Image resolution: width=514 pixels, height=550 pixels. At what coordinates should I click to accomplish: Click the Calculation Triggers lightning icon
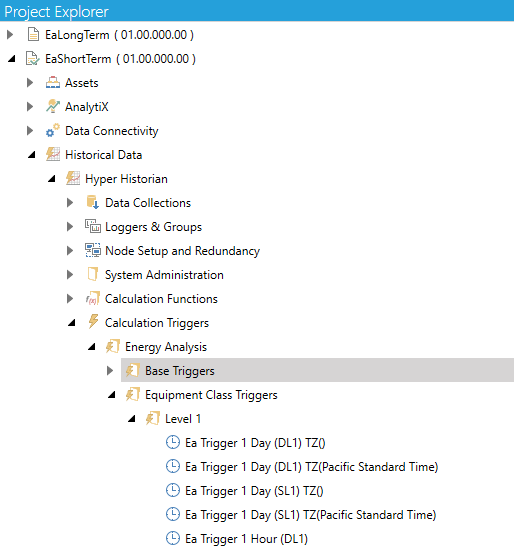(x=93, y=322)
